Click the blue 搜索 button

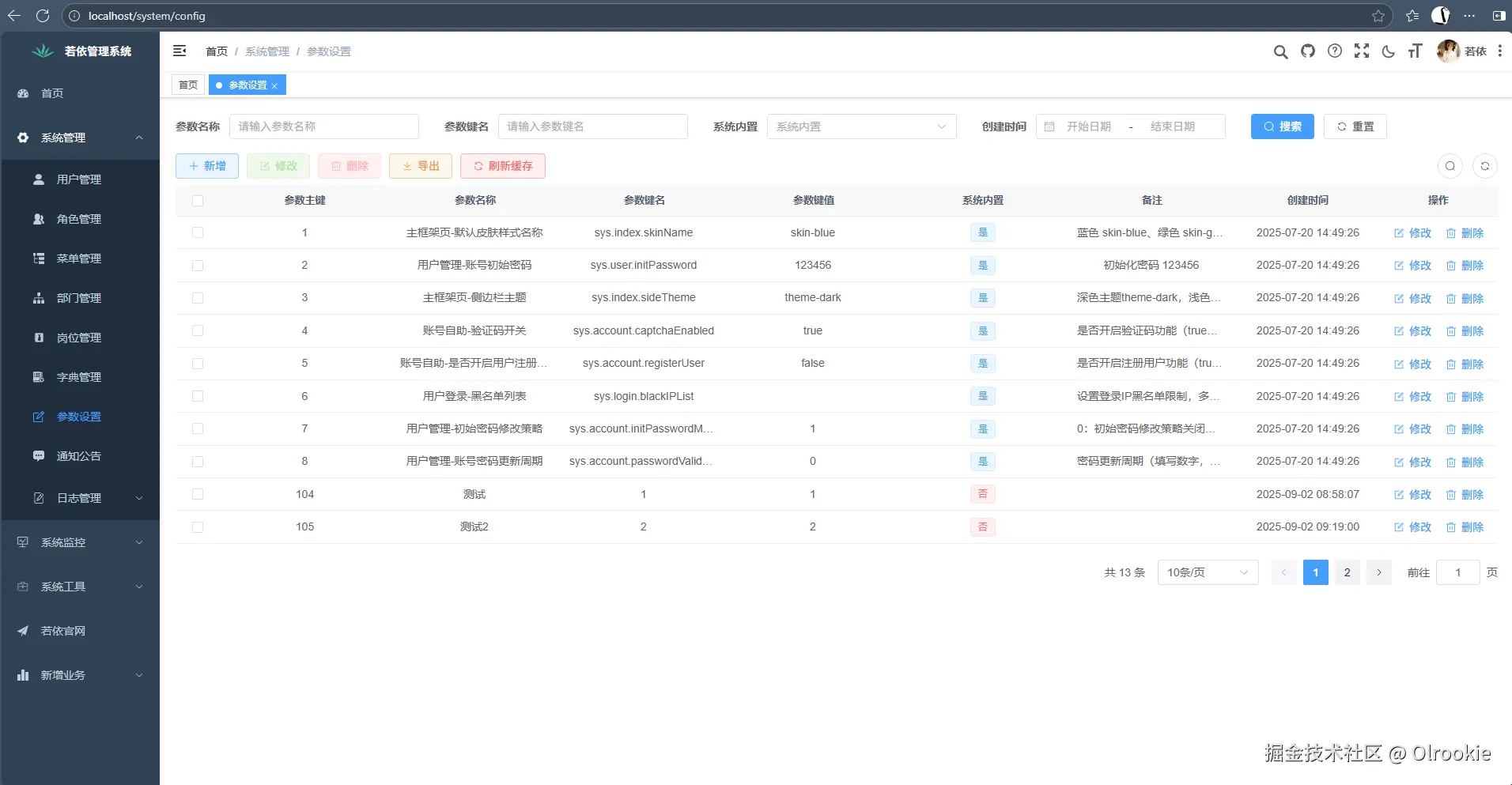[1283, 126]
